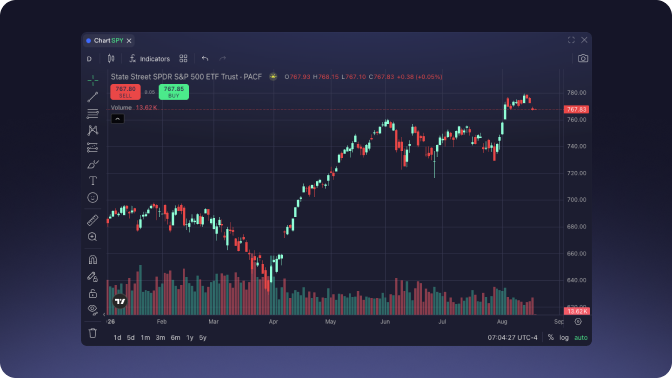672x378 pixels.
Task: Click the Apr label on time axis
Action: 273,321
